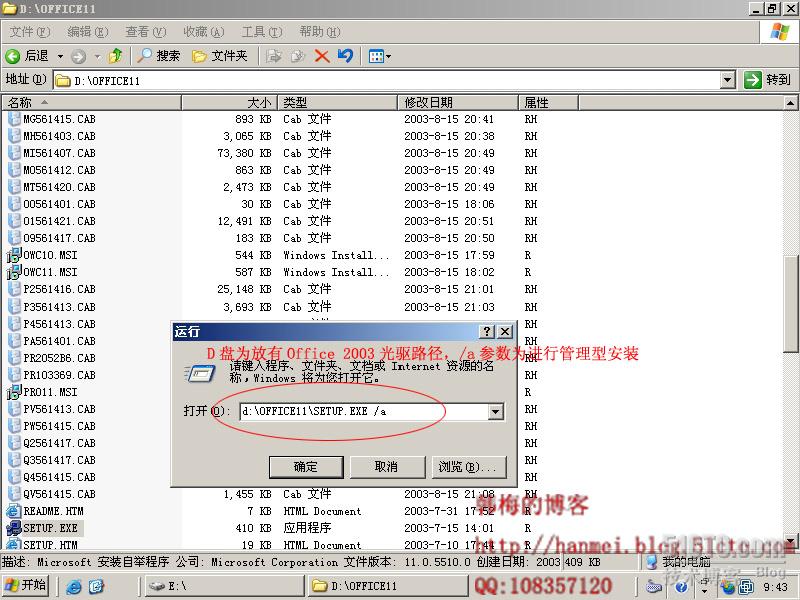Image resolution: width=800 pixels, height=600 pixels.
Task: Click the vertical scrollbar thumb
Action: (x=790, y=305)
